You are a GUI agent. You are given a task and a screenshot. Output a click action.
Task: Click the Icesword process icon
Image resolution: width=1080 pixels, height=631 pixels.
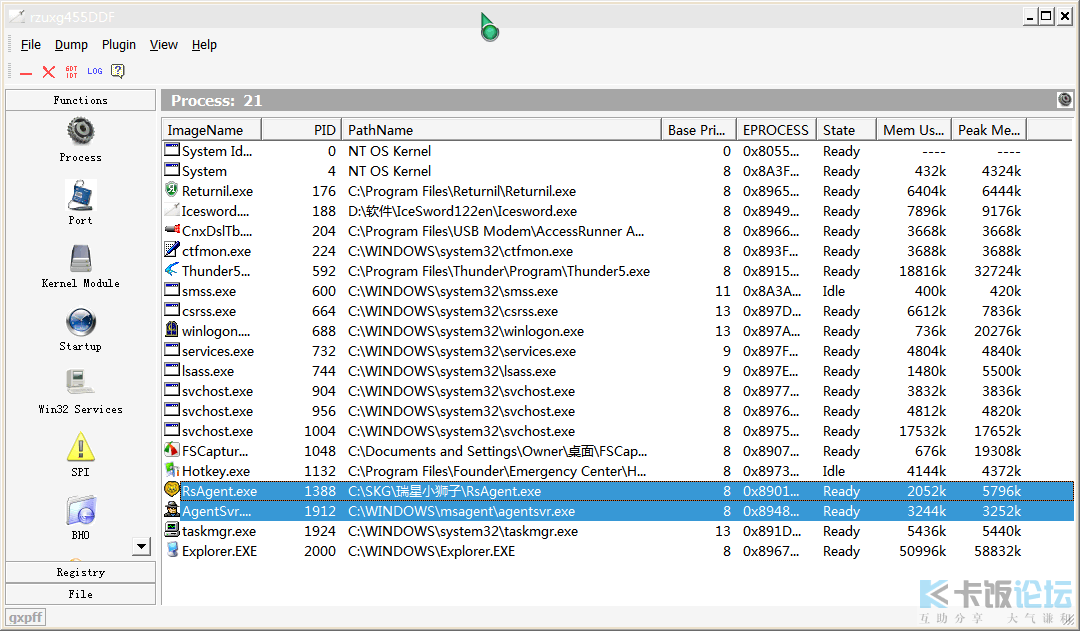tap(172, 209)
